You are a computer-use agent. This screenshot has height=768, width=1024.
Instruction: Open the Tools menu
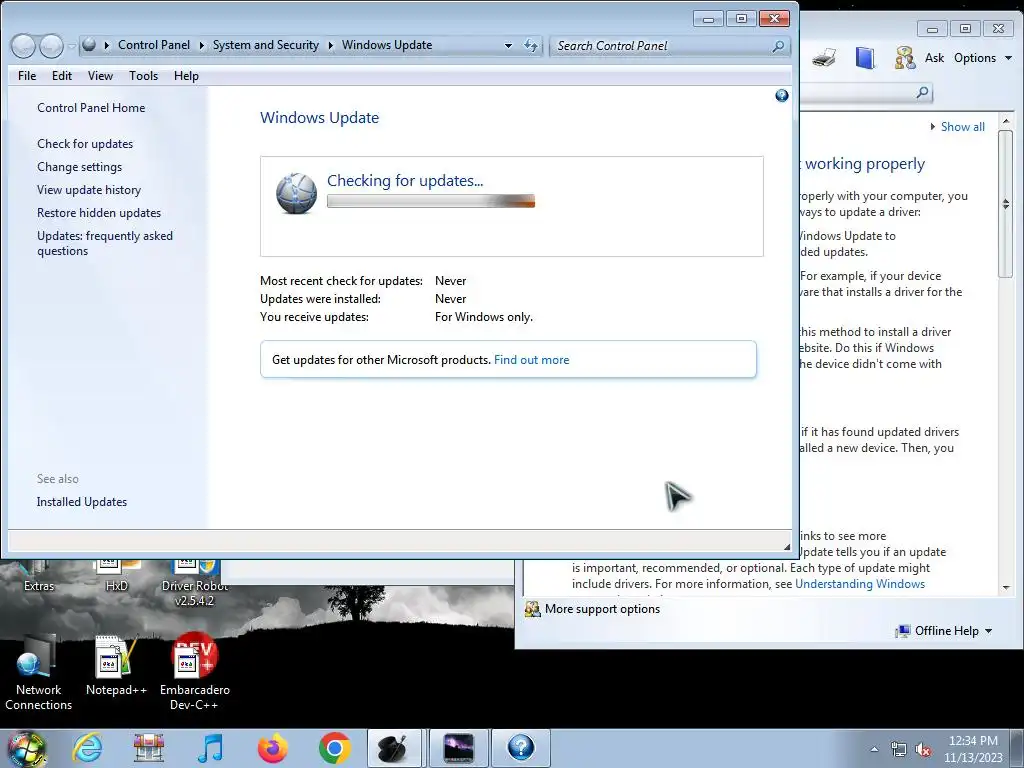144,76
